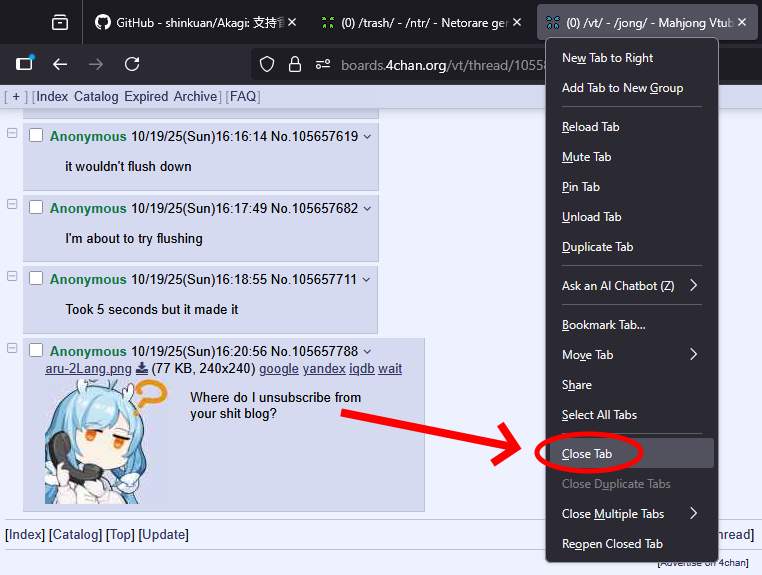The height and width of the screenshot is (575, 762).
Task: Reload the current page
Action: (132, 64)
